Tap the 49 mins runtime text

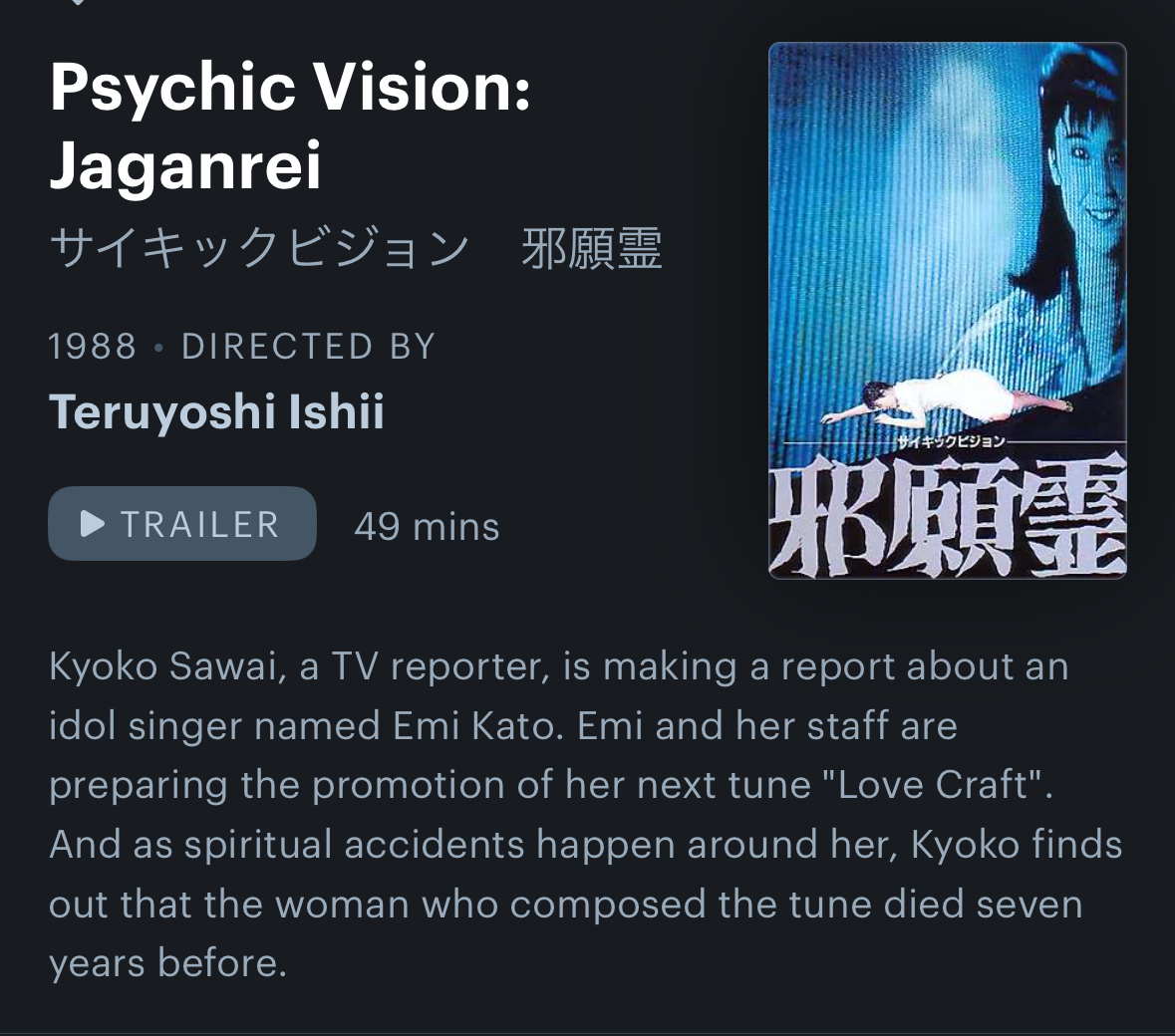[427, 527]
